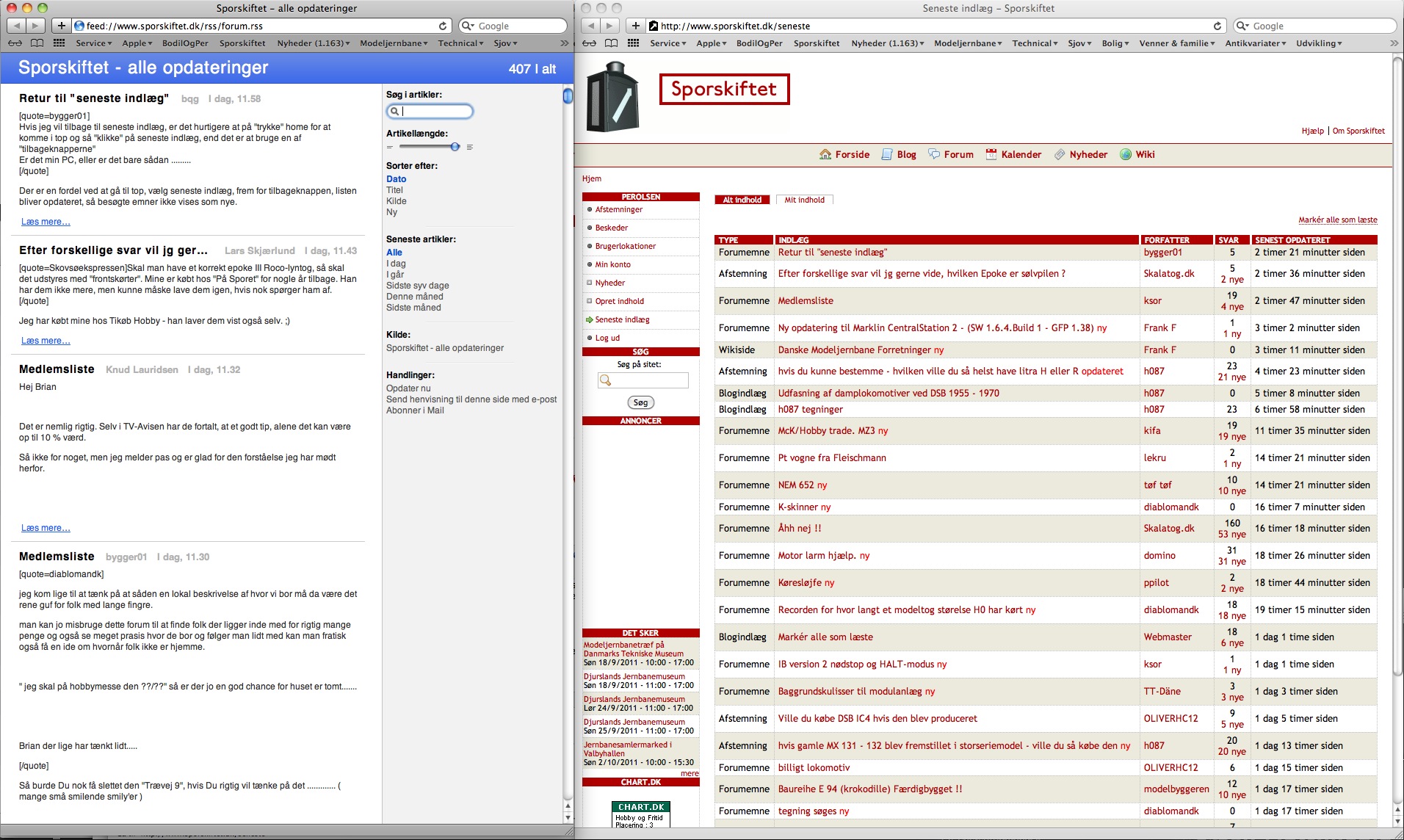Click add bookmark plus in left window
The height and width of the screenshot is (840, 1404).
62,26
